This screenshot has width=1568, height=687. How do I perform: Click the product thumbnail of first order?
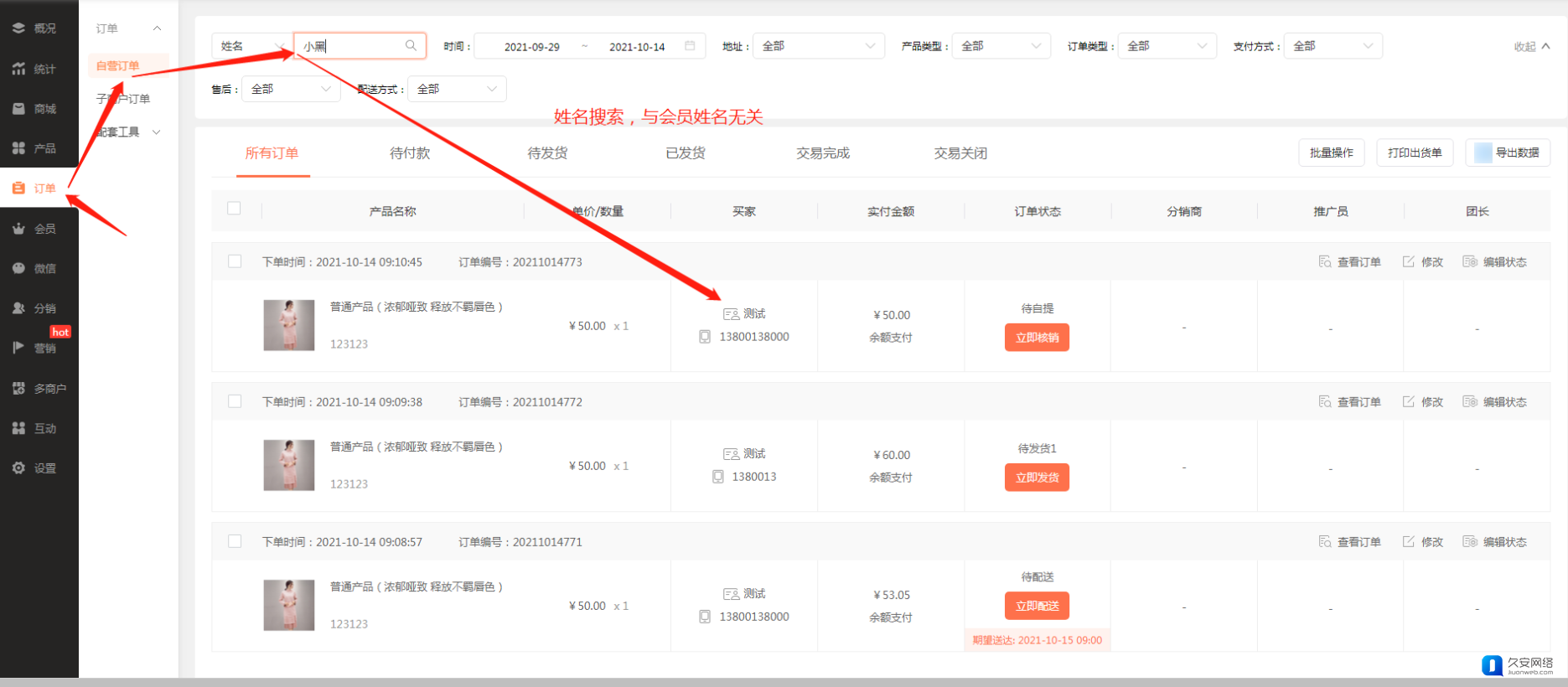[x=289, y=325]
